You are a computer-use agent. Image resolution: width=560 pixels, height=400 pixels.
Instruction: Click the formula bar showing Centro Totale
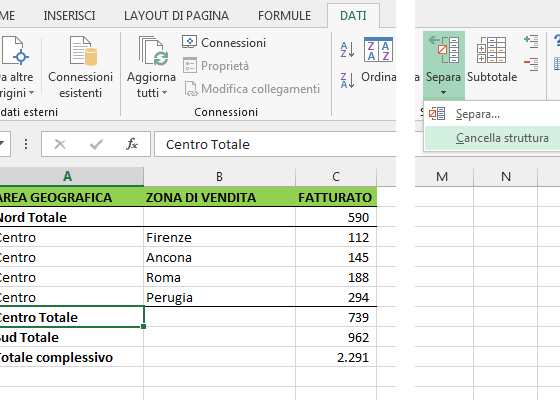[x=275, y=144]
